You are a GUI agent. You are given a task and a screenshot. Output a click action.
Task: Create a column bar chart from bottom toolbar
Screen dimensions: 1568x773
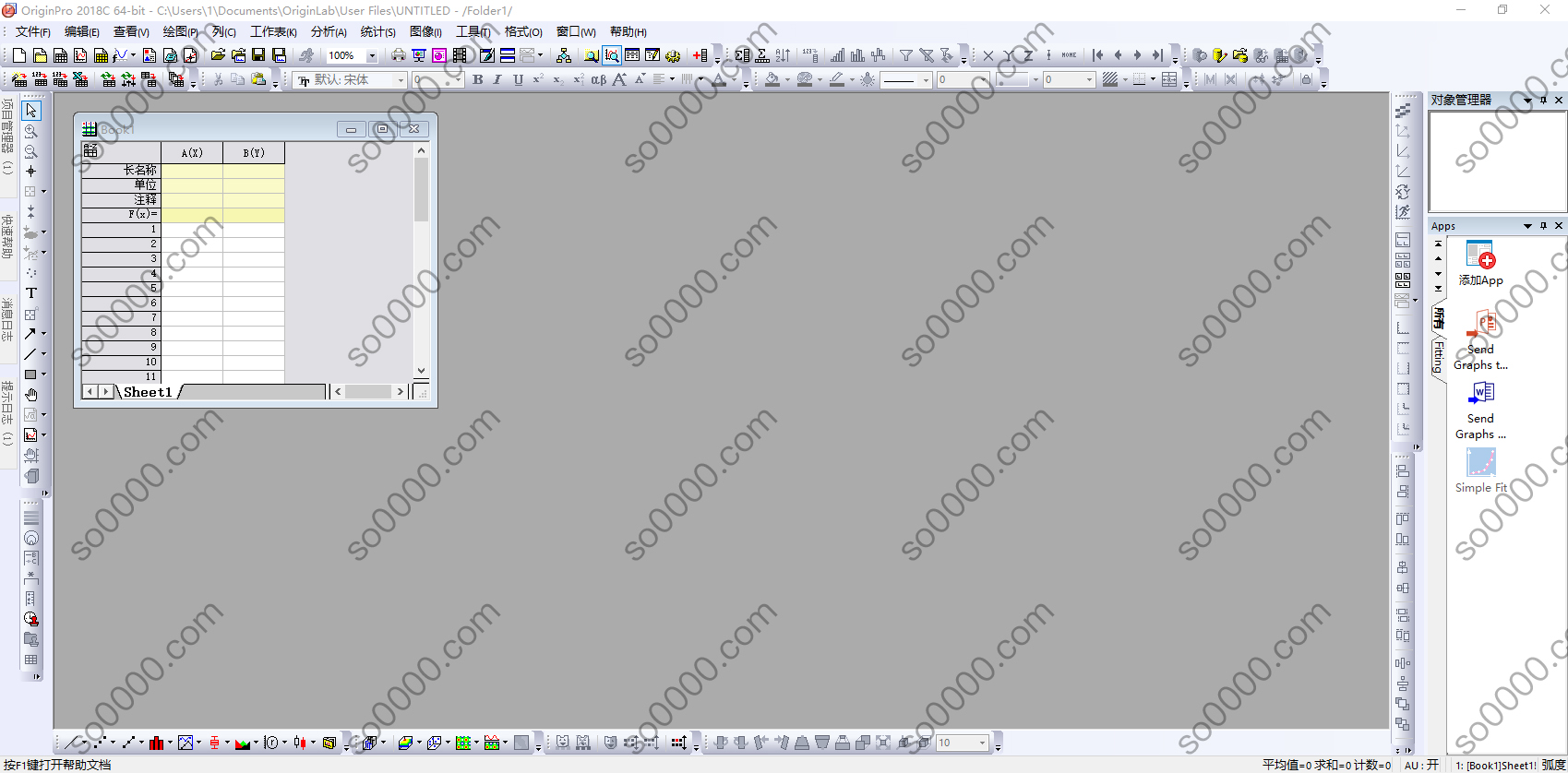(156, 743)
